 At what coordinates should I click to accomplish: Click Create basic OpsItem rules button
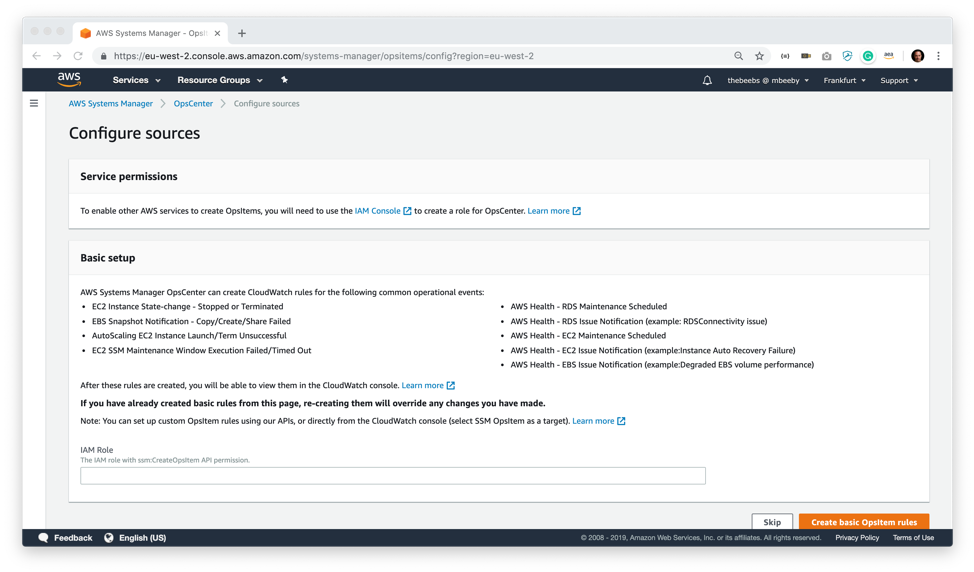pos(864,522)
